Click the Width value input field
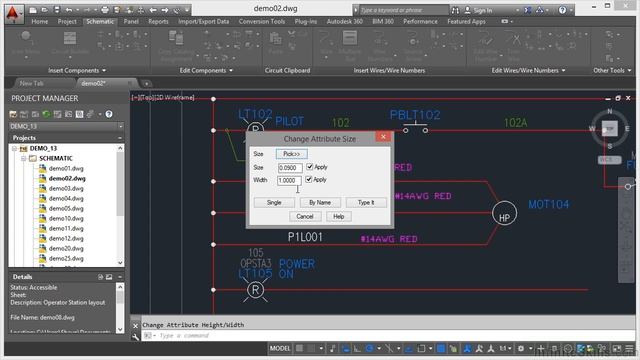 pos(289,180)
